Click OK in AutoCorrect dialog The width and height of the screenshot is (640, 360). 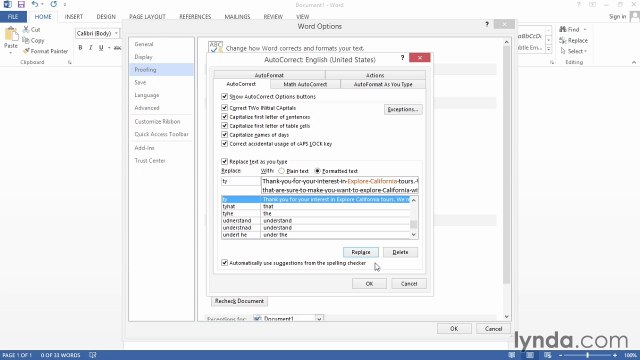369,284
